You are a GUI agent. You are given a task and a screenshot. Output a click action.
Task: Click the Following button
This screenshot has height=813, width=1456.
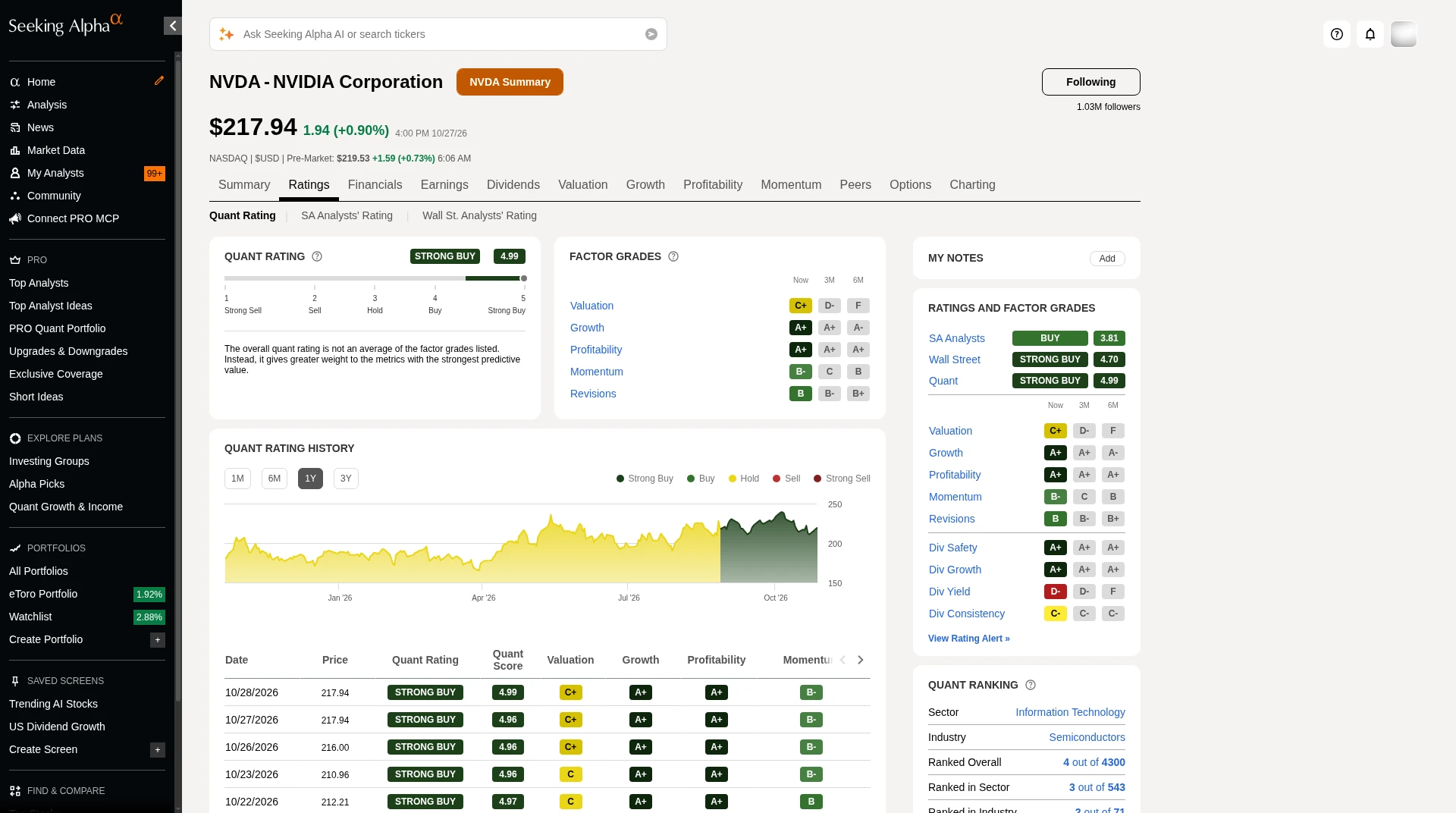[x=1090, y=82]
